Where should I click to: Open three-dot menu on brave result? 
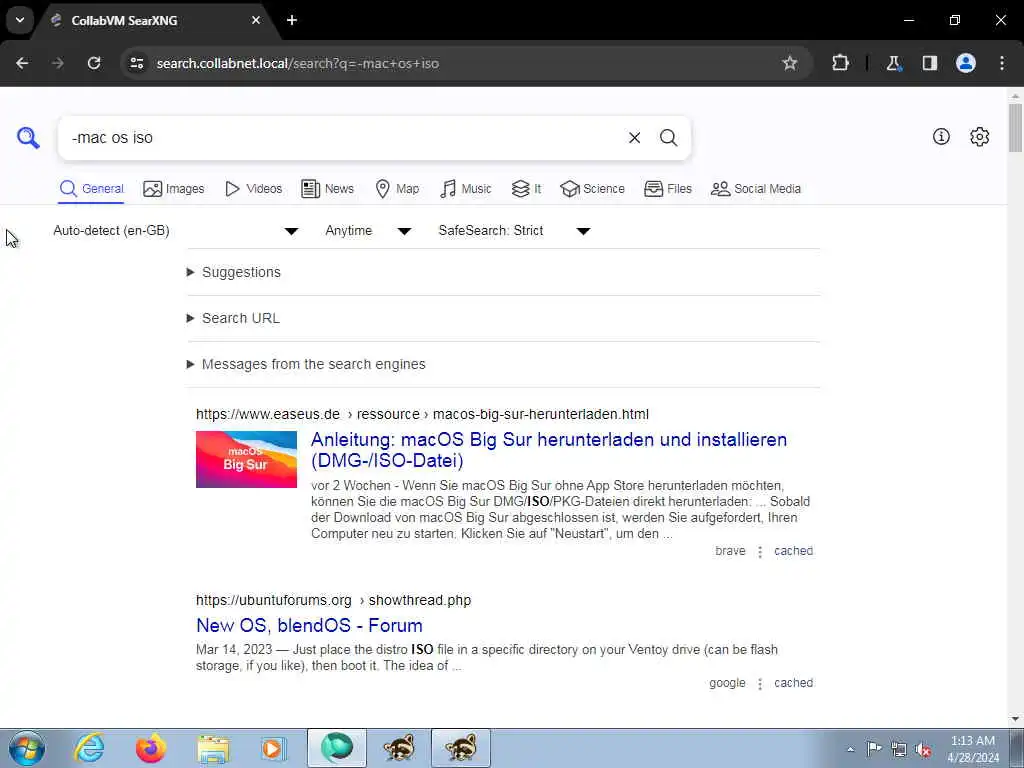760,552
